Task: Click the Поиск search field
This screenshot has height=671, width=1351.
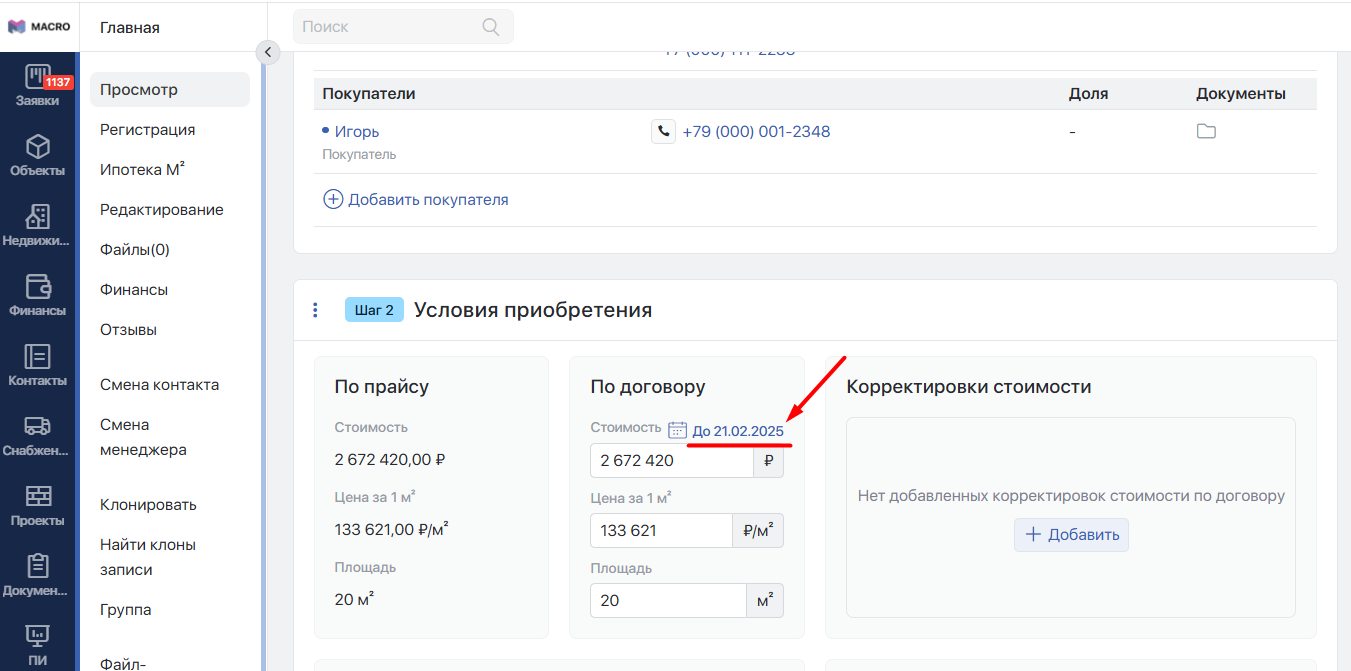Action: click(x=390, y=27)
